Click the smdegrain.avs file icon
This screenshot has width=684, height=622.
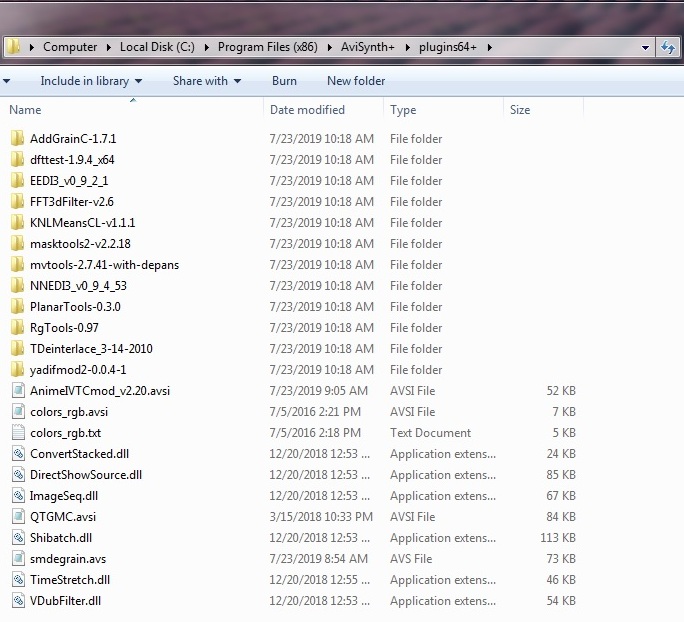18,559
